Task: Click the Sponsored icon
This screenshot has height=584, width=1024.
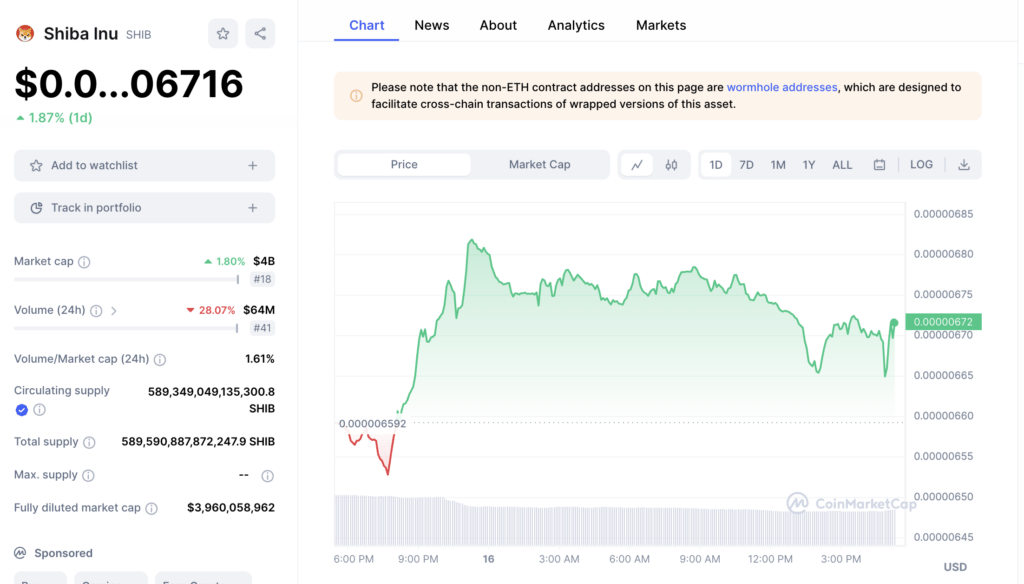Action: point(20,553)
